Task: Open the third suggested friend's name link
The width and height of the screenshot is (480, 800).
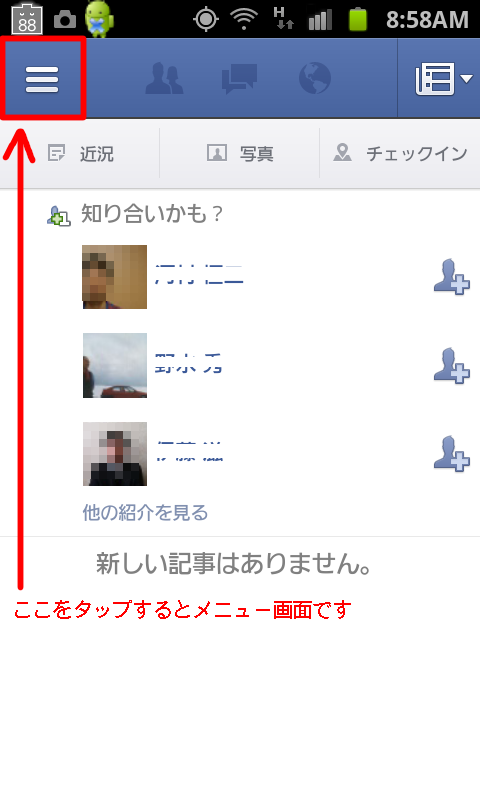Action: (x=189, y=451)
